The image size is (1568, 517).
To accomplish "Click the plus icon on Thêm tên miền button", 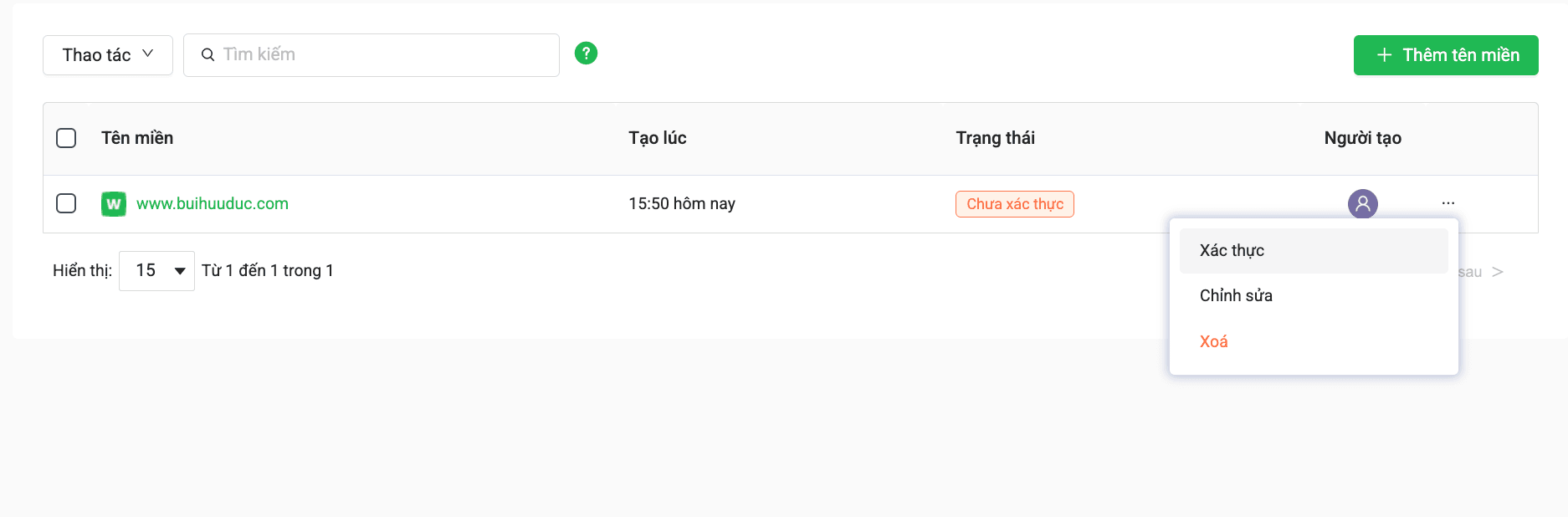I will click(x=1384, y=54).
